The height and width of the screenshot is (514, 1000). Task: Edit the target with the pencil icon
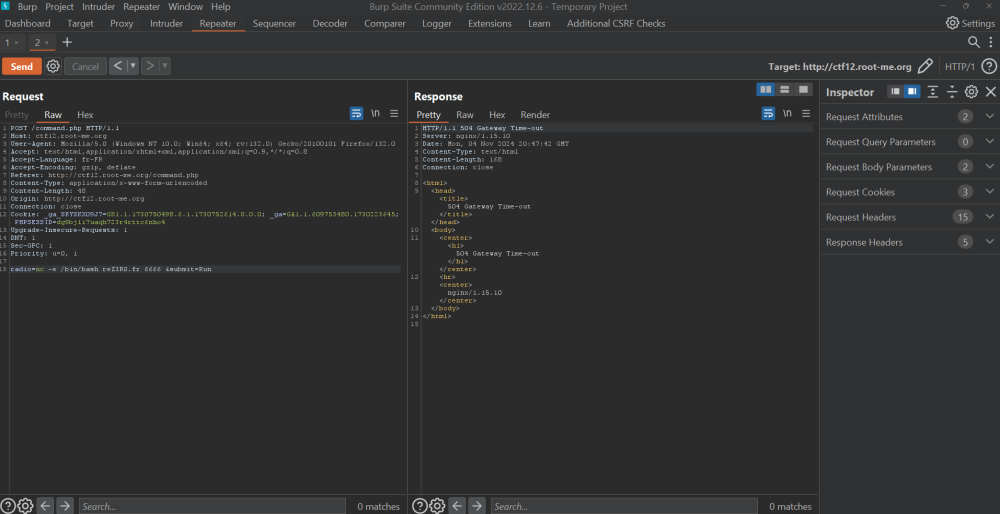click(x=925, y=66)
